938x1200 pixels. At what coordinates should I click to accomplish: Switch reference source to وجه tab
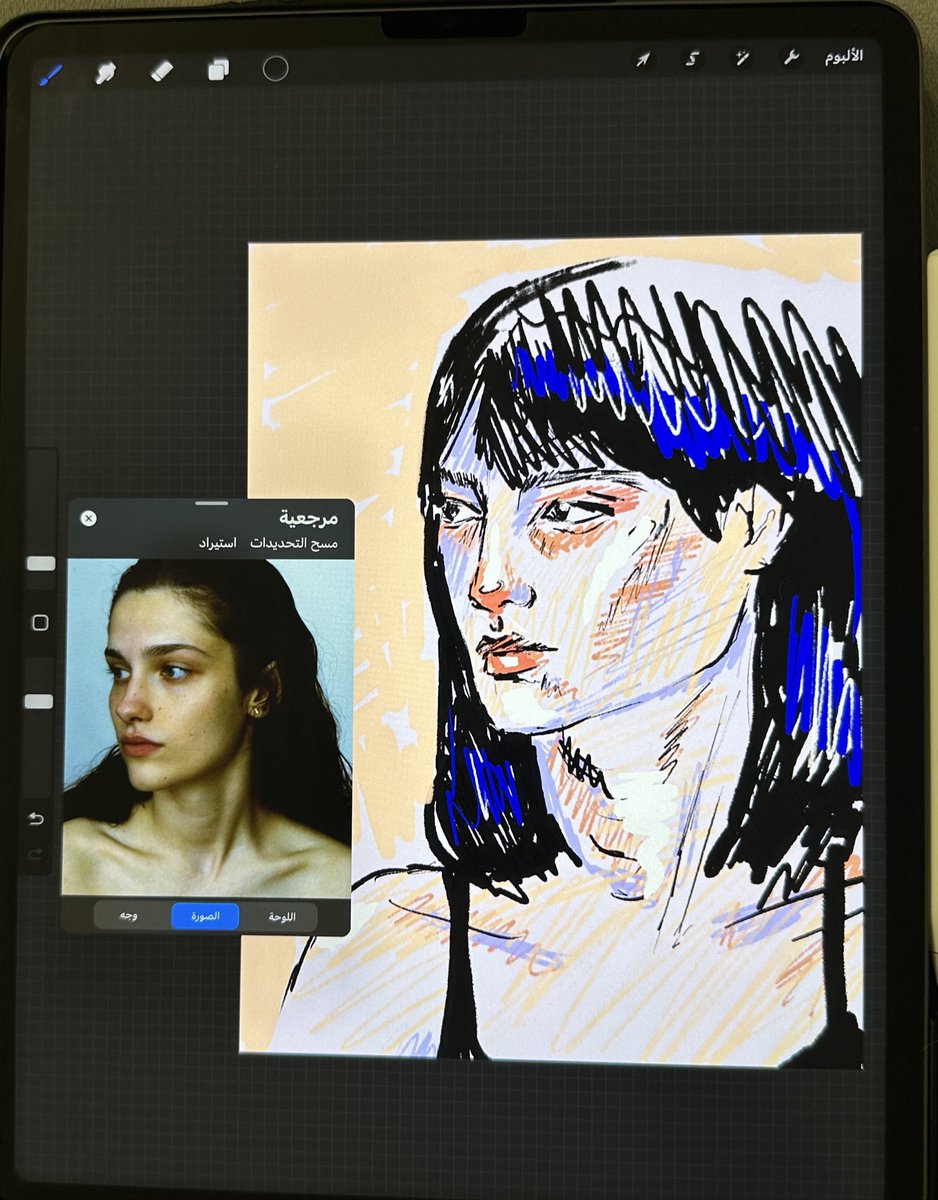(x=129, y=916)
